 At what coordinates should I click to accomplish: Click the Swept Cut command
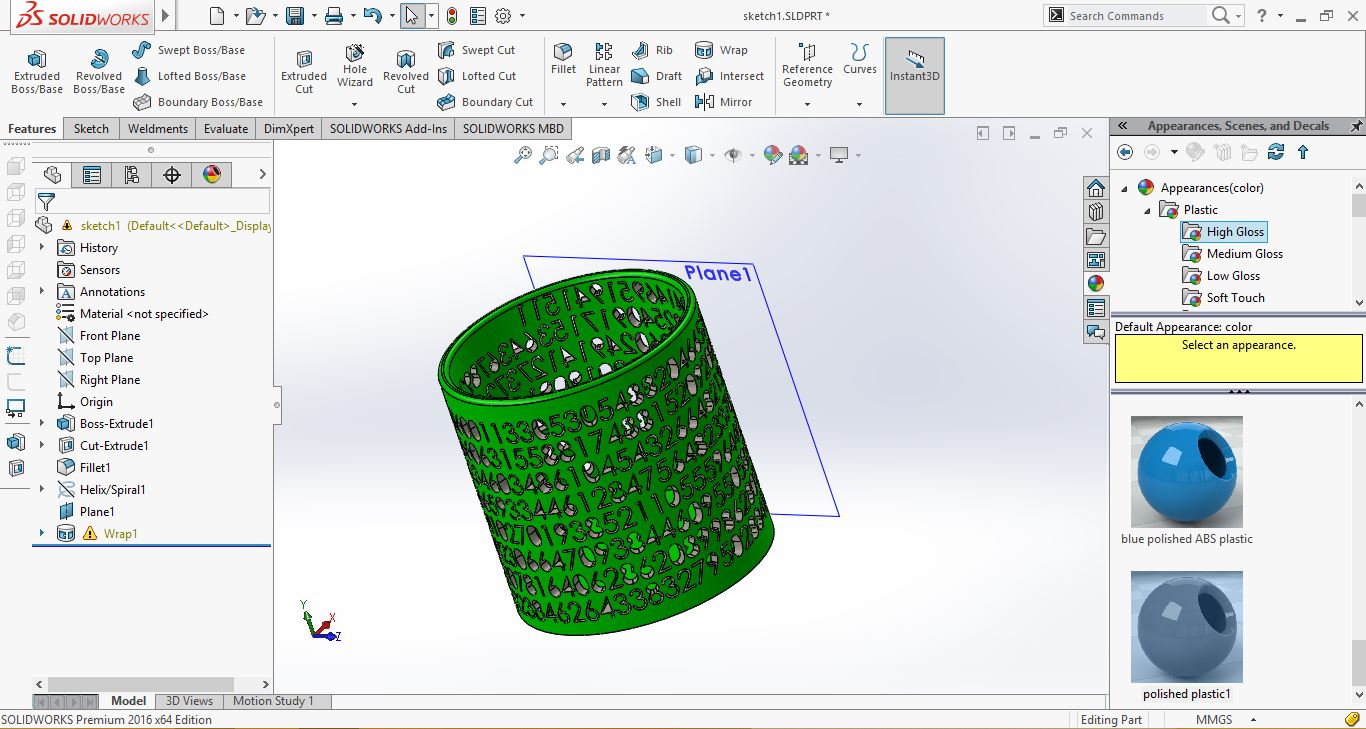(476, 50)
